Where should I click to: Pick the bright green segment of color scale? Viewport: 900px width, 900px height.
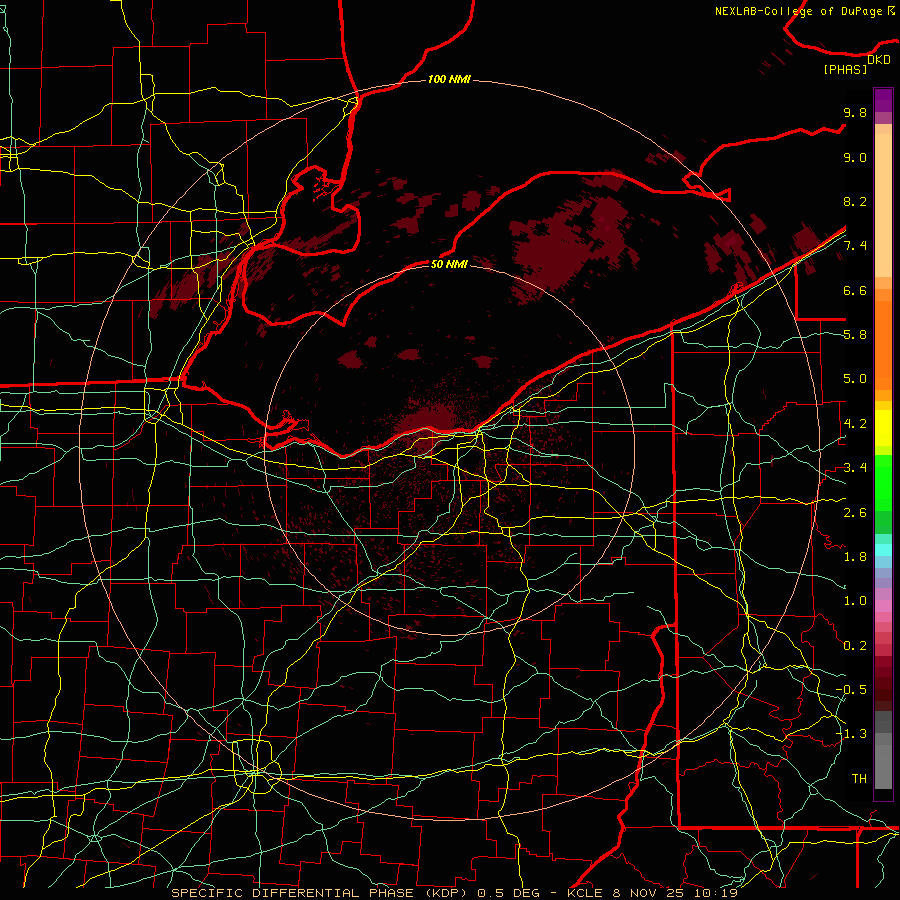click(883, 482)
